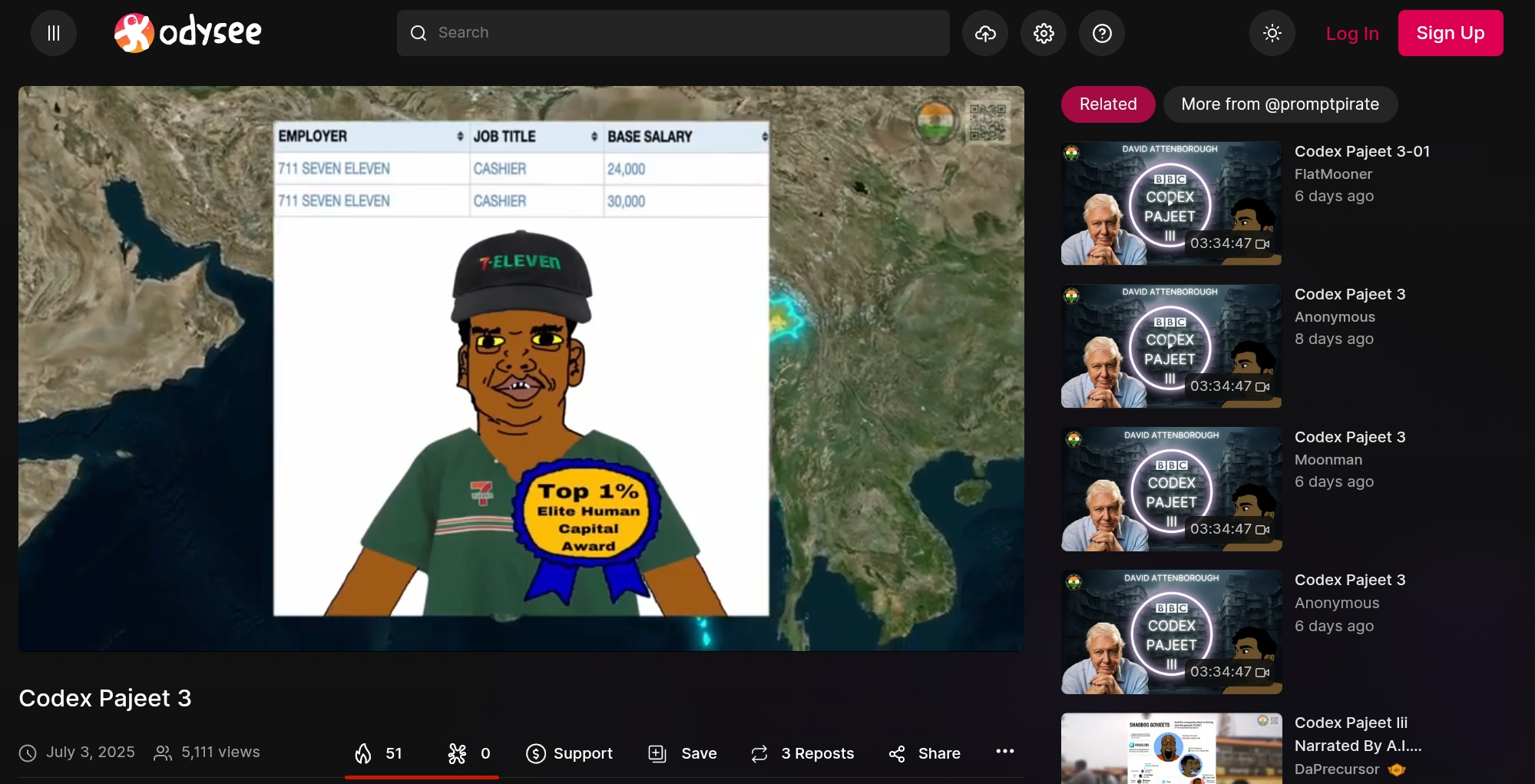Screen dimensions: 1535x784
Task: Save the video to a playlist
Action: pyautogui.click(x=683, y=753)
